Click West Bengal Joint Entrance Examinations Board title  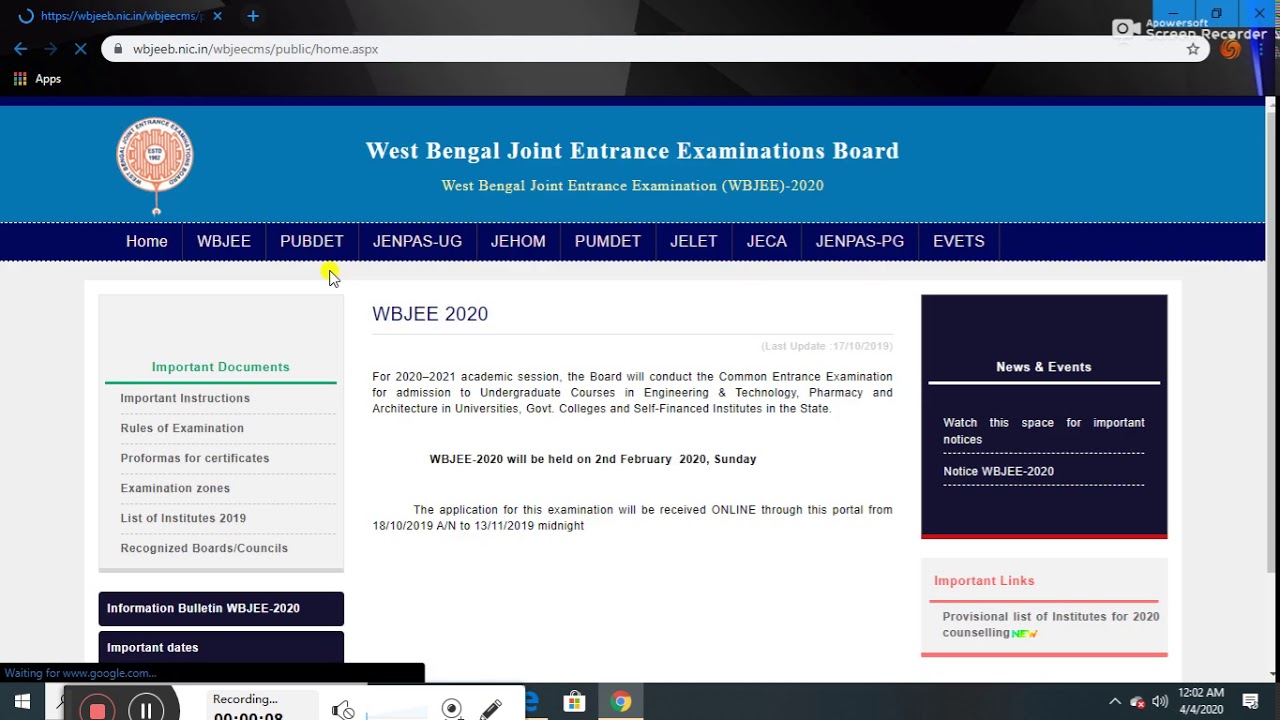point(632,151)
